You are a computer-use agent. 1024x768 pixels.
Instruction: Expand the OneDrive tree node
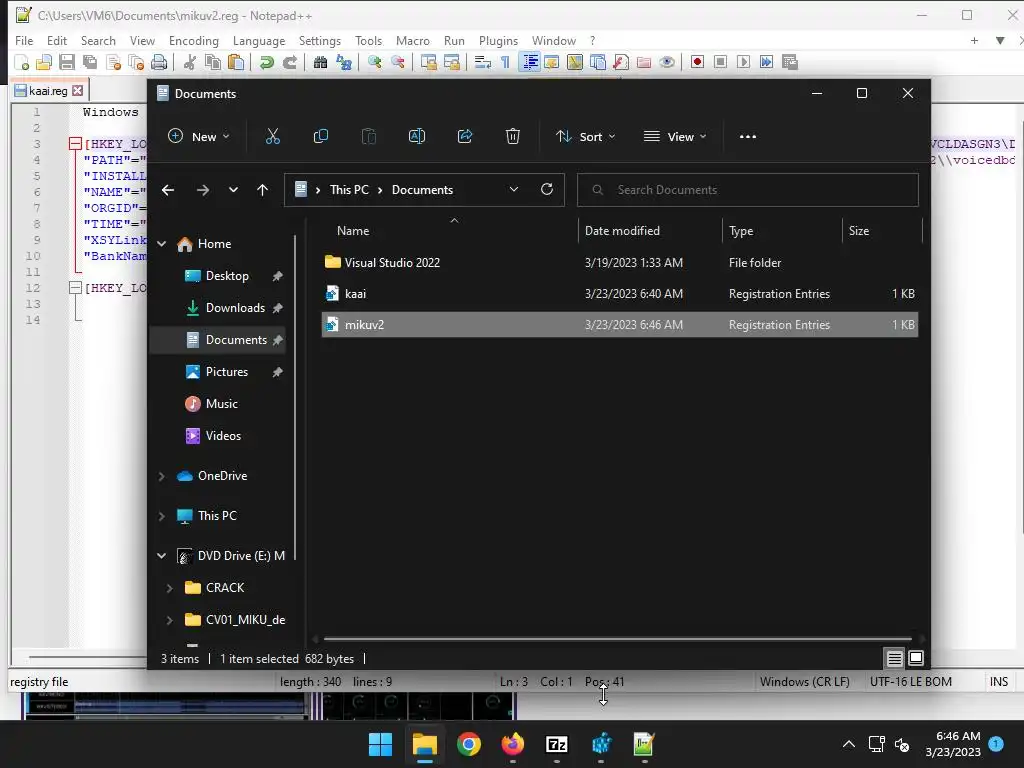coord(162,476)
